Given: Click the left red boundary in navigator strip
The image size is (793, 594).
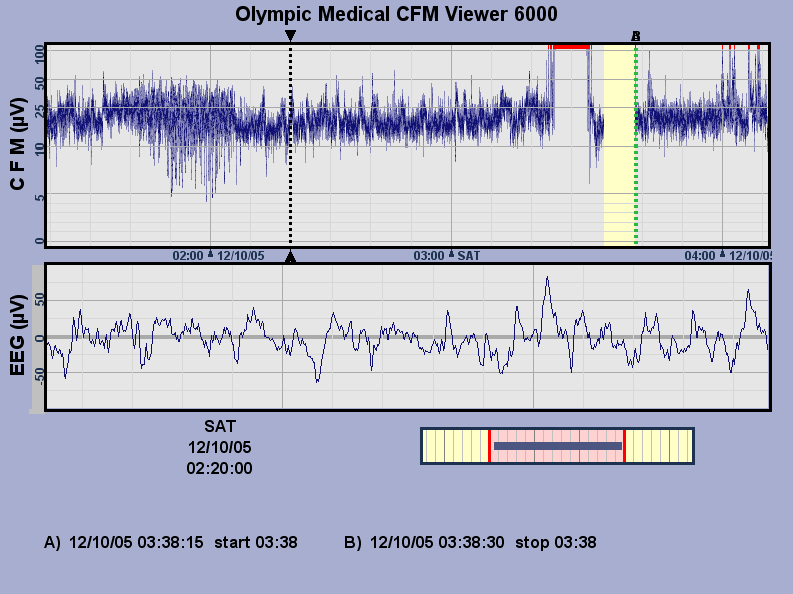Looking at the screenshot, I should point(489,446).
